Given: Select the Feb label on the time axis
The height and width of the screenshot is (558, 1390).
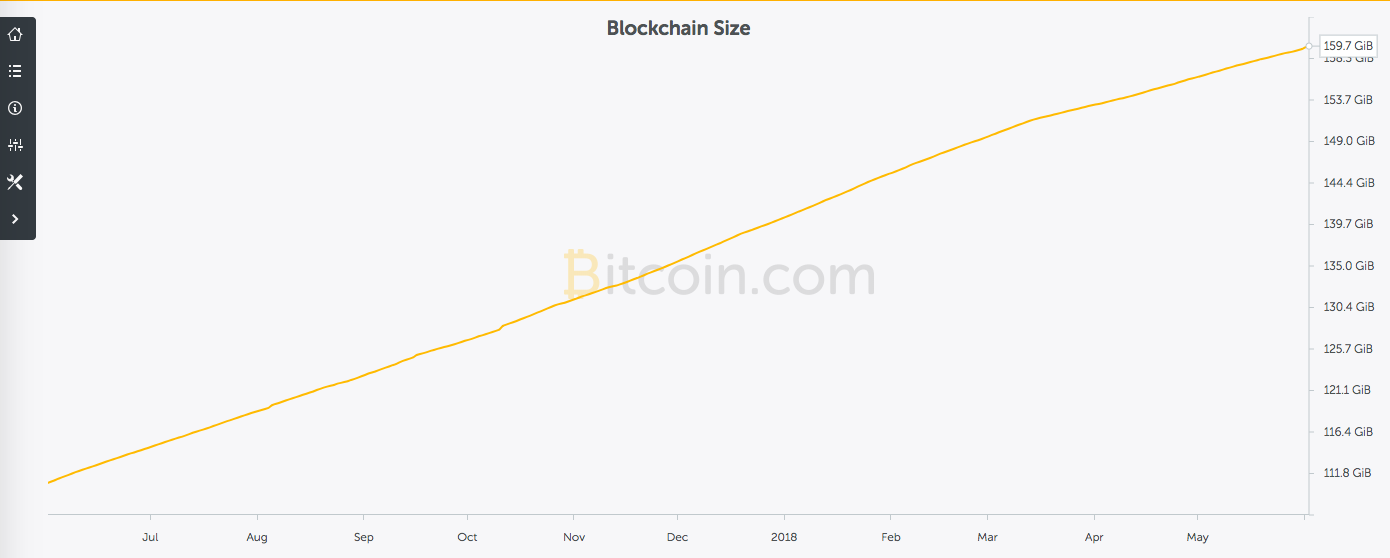Looking at the screenshot, I should coord(891,537).
